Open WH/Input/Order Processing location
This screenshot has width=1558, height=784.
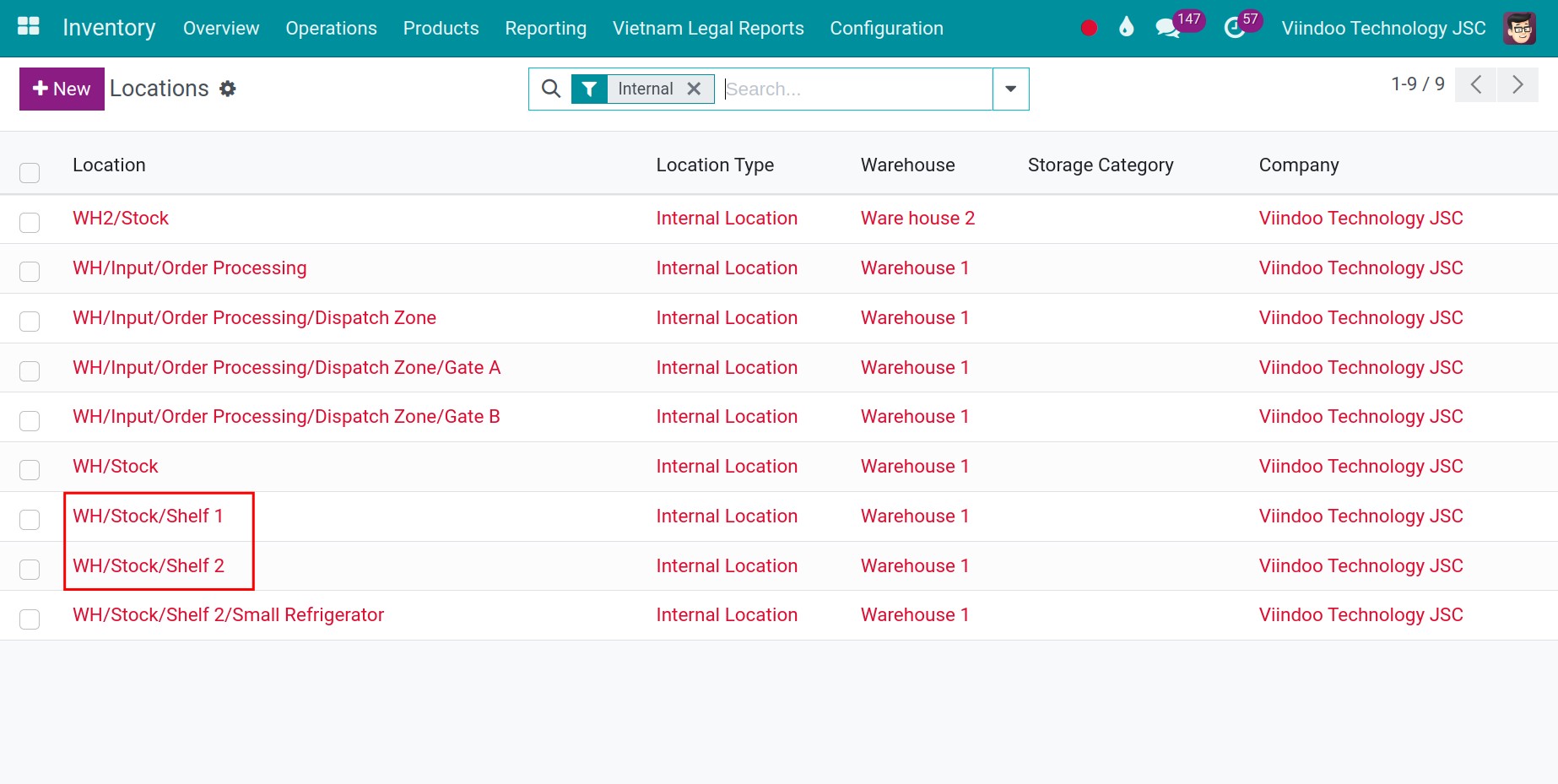[x=190, y=268]
